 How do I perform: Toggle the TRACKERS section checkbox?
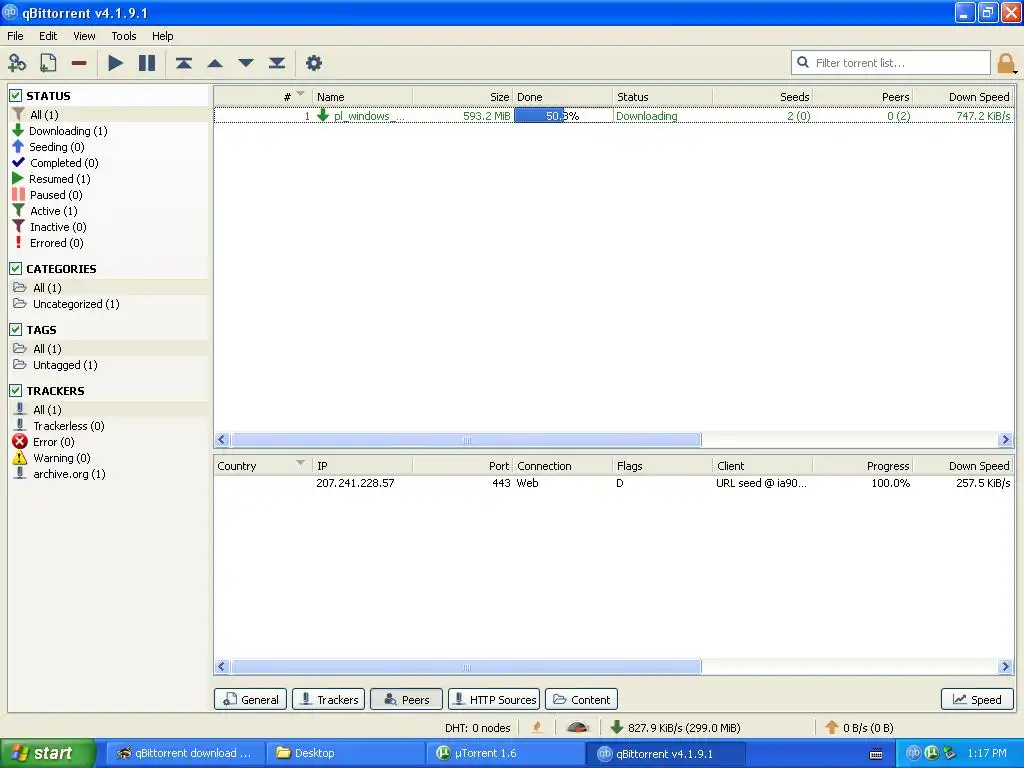(16, 391)
